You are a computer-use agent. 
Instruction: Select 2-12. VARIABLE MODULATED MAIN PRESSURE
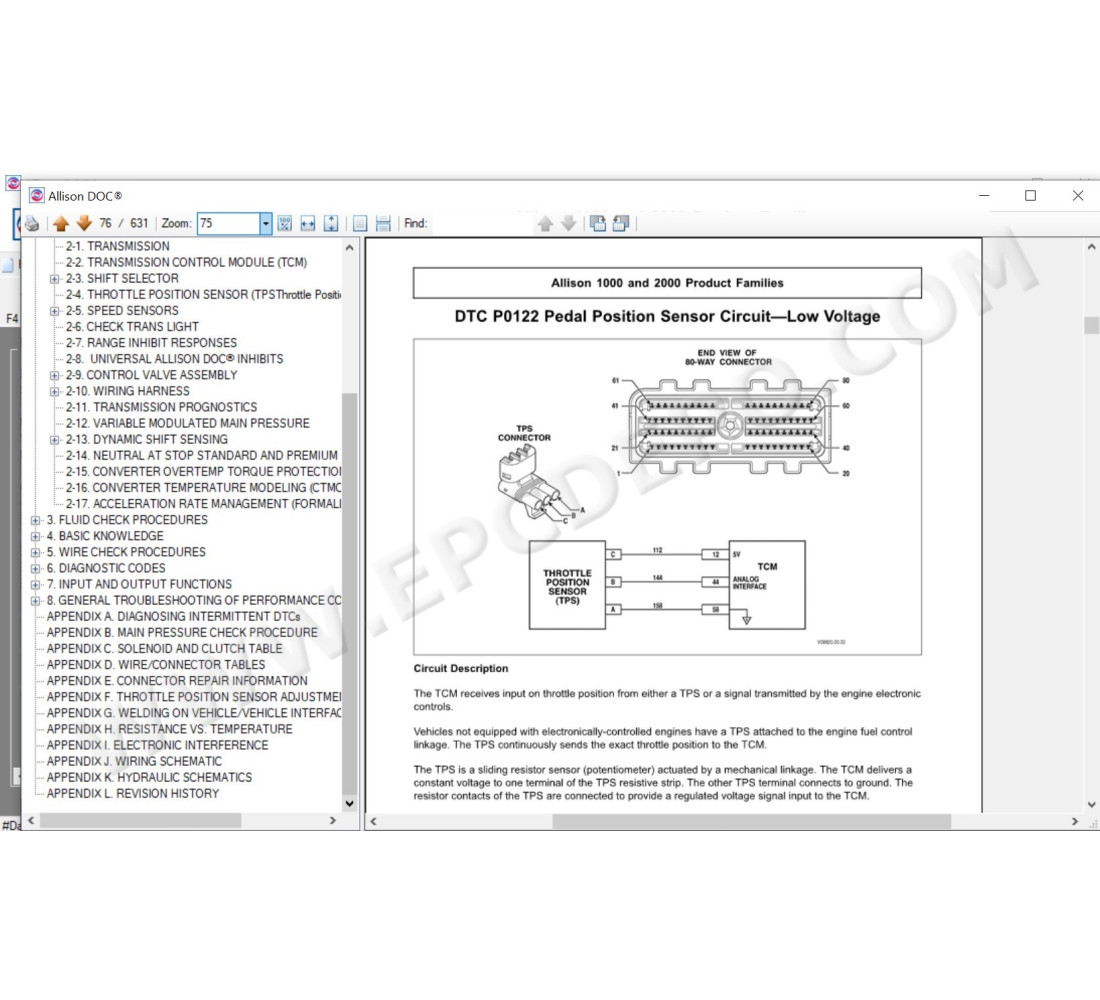pyautogui.click(x=188, y=424)
